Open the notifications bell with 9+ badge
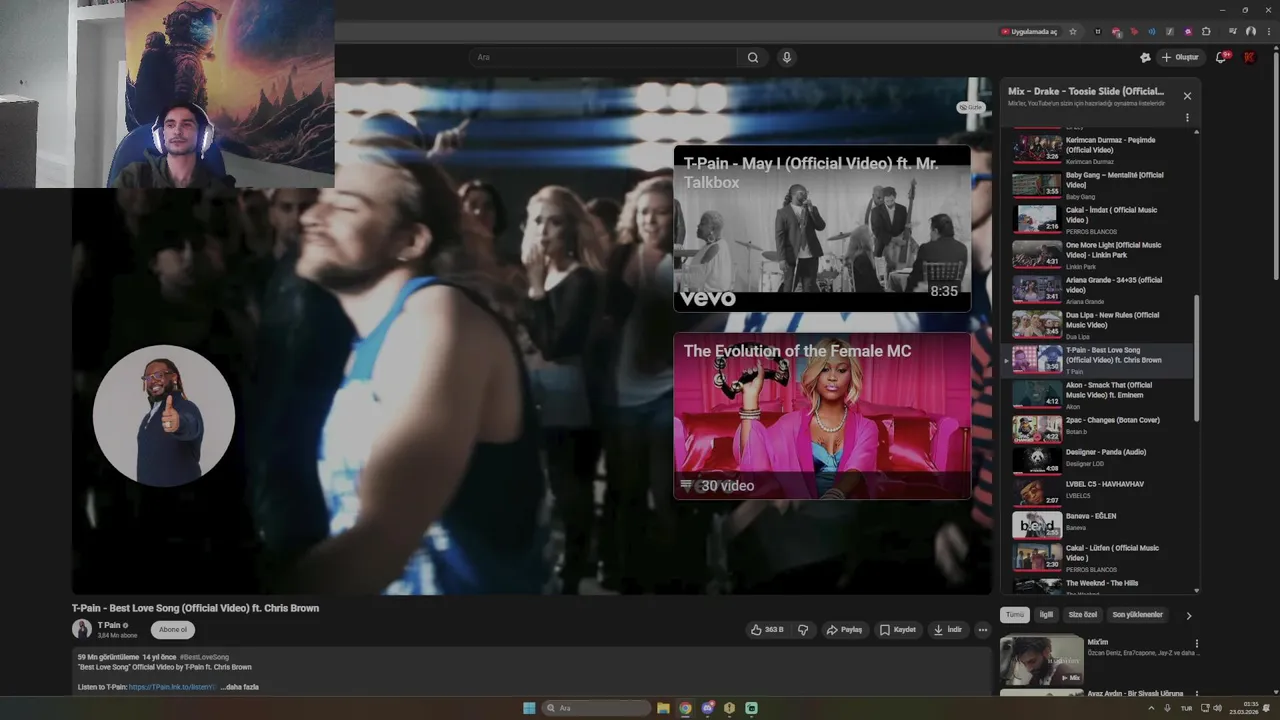This screenshot has height=720, width=1280. (x=1221, y=57)
